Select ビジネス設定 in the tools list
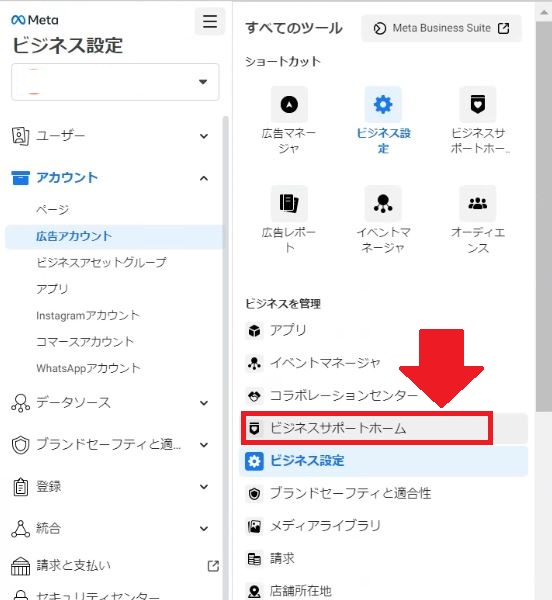The width and height of the screenshot is (552, 600). click(384, 461)
